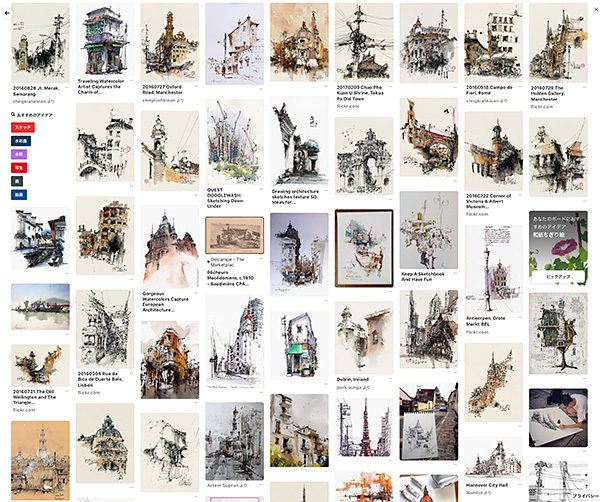Viewport: 600px width, 502px height.
Task: Open flickr.com link under Antwerpen, Grote Markt
Action: (x=477, y=332)
